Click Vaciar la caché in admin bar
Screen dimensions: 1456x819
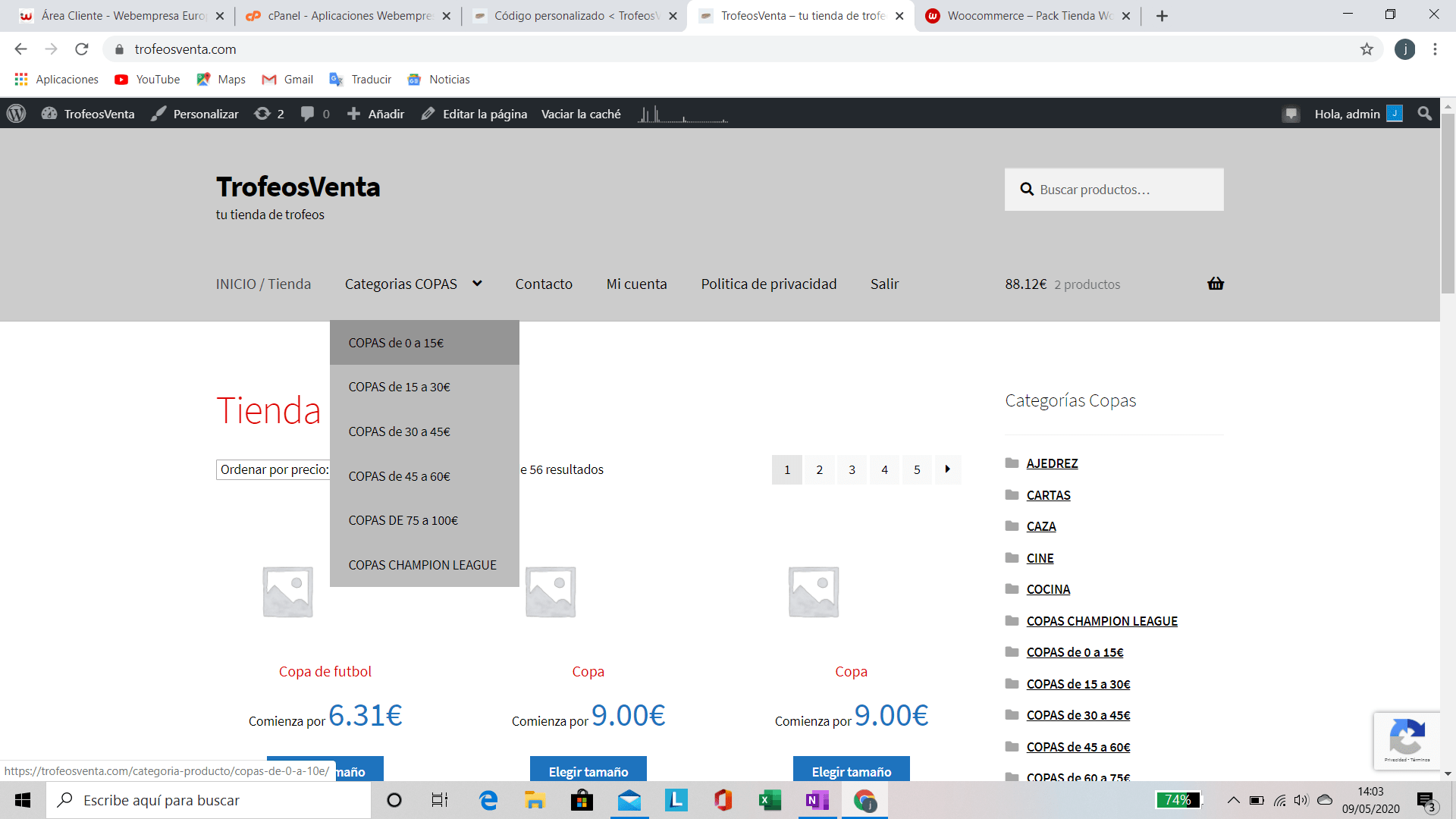pos(581,114)
